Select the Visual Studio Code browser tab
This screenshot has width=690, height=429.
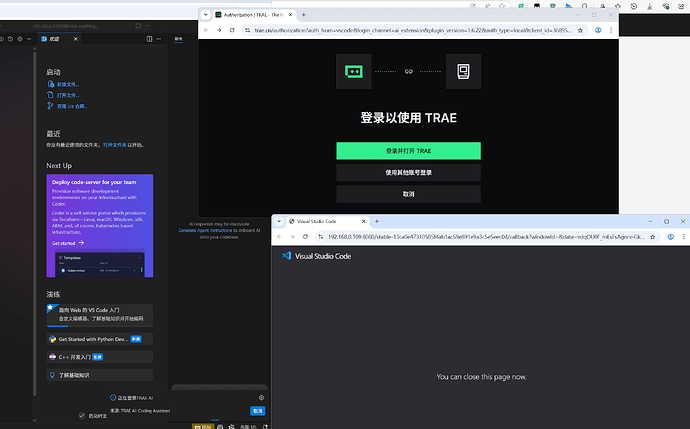tap(328, 221)
